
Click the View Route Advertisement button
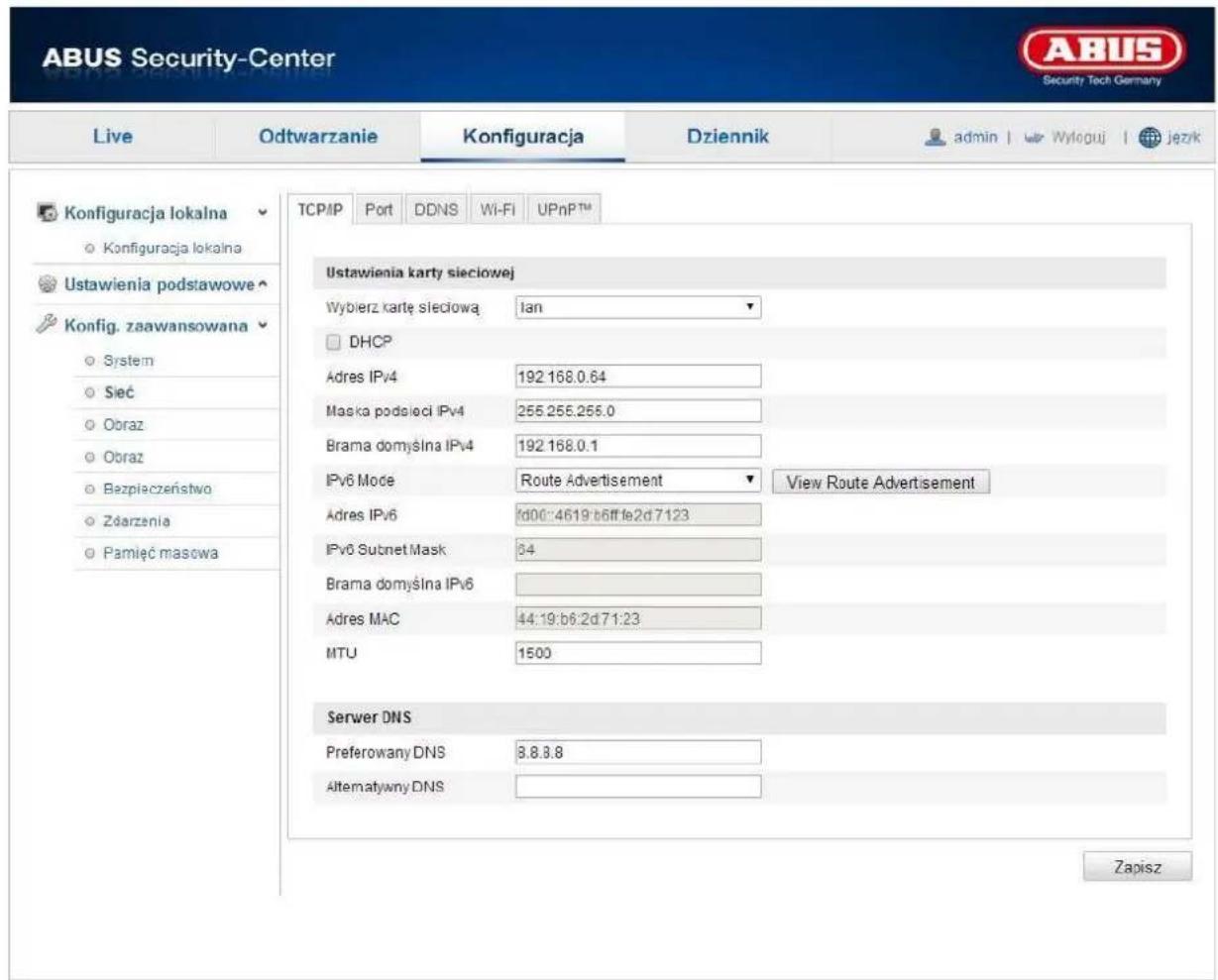tap(881, 483)
